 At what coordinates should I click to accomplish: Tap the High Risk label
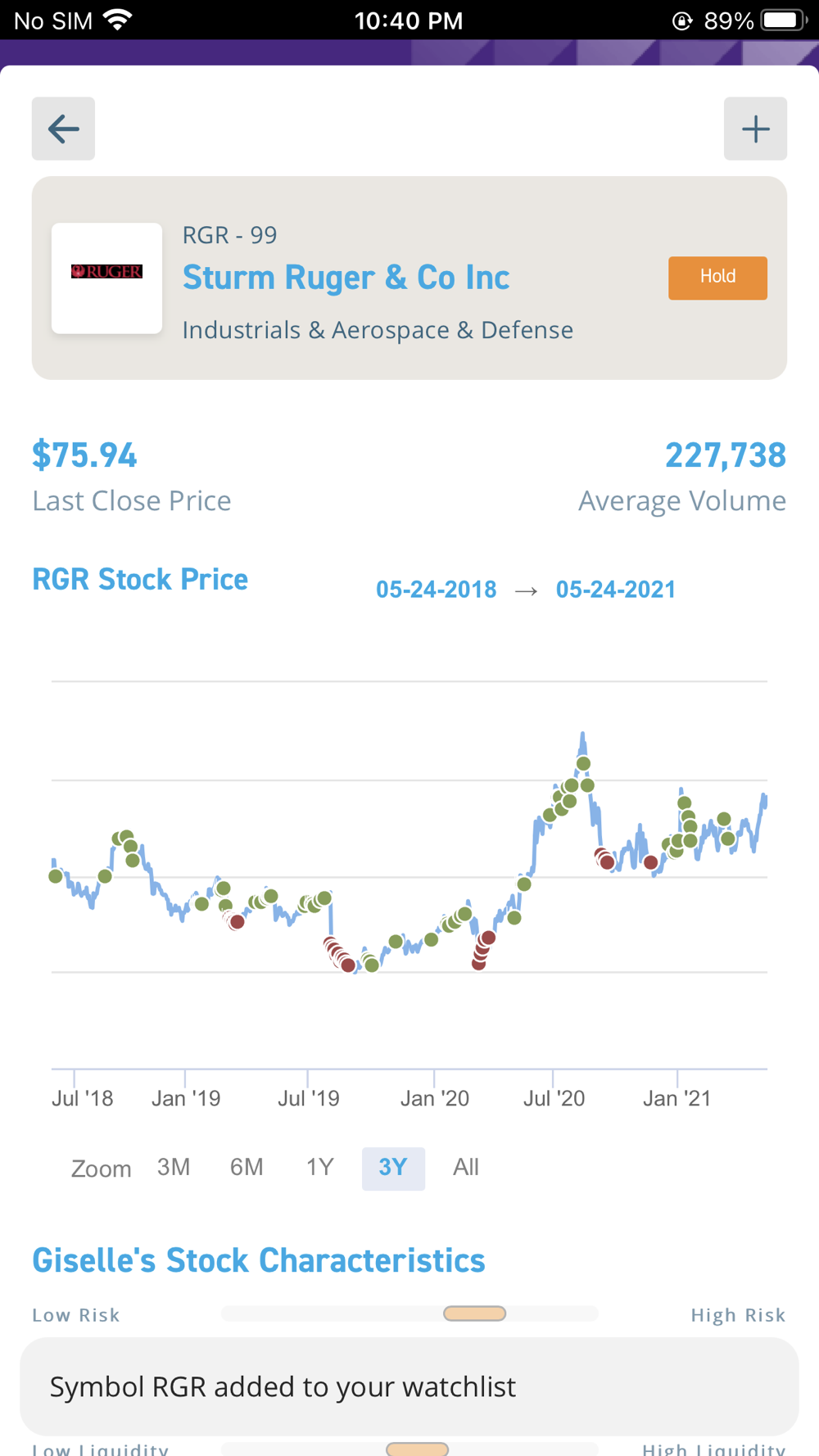tap(738, 1315)
